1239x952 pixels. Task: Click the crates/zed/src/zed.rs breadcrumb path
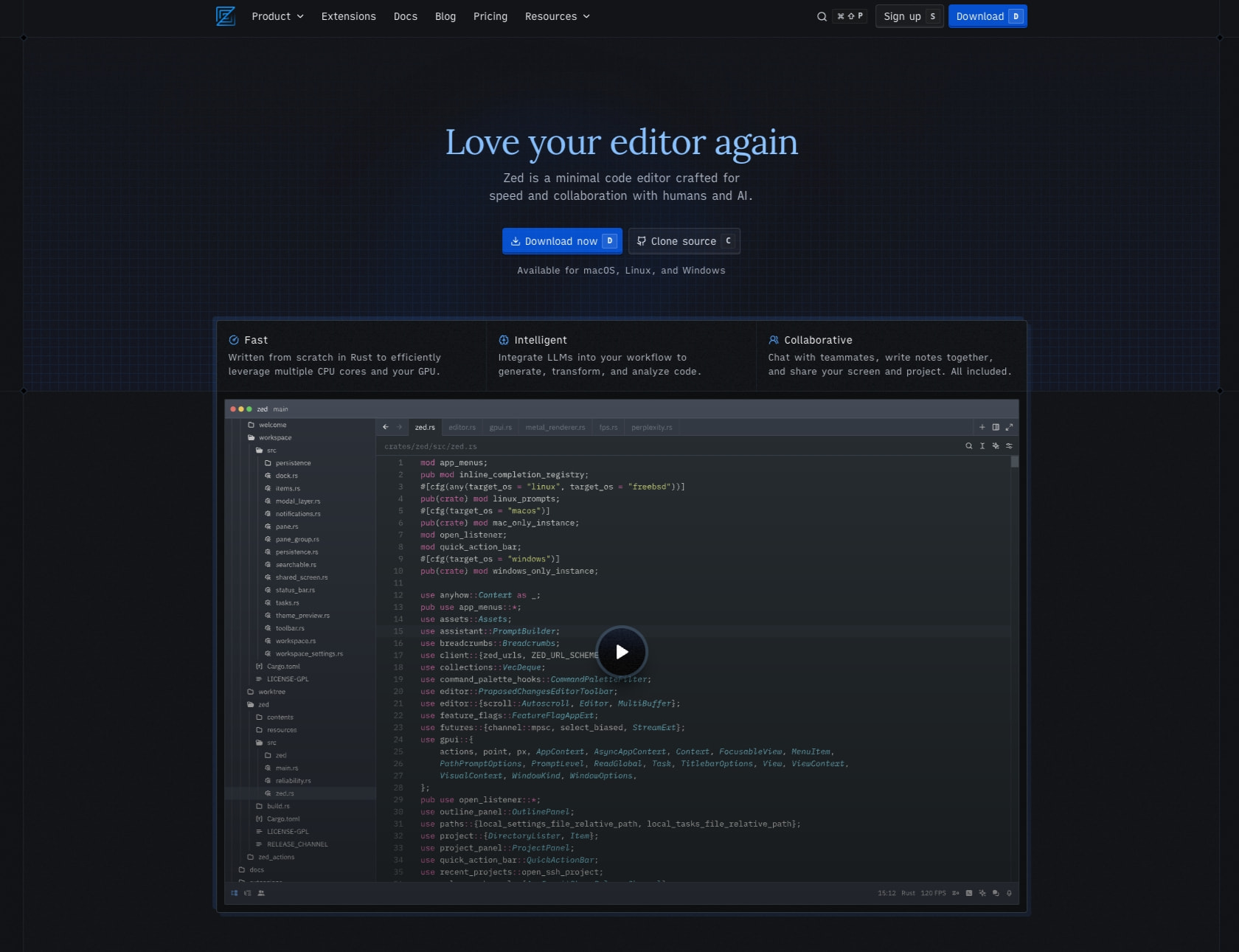(x=431, y=446)
